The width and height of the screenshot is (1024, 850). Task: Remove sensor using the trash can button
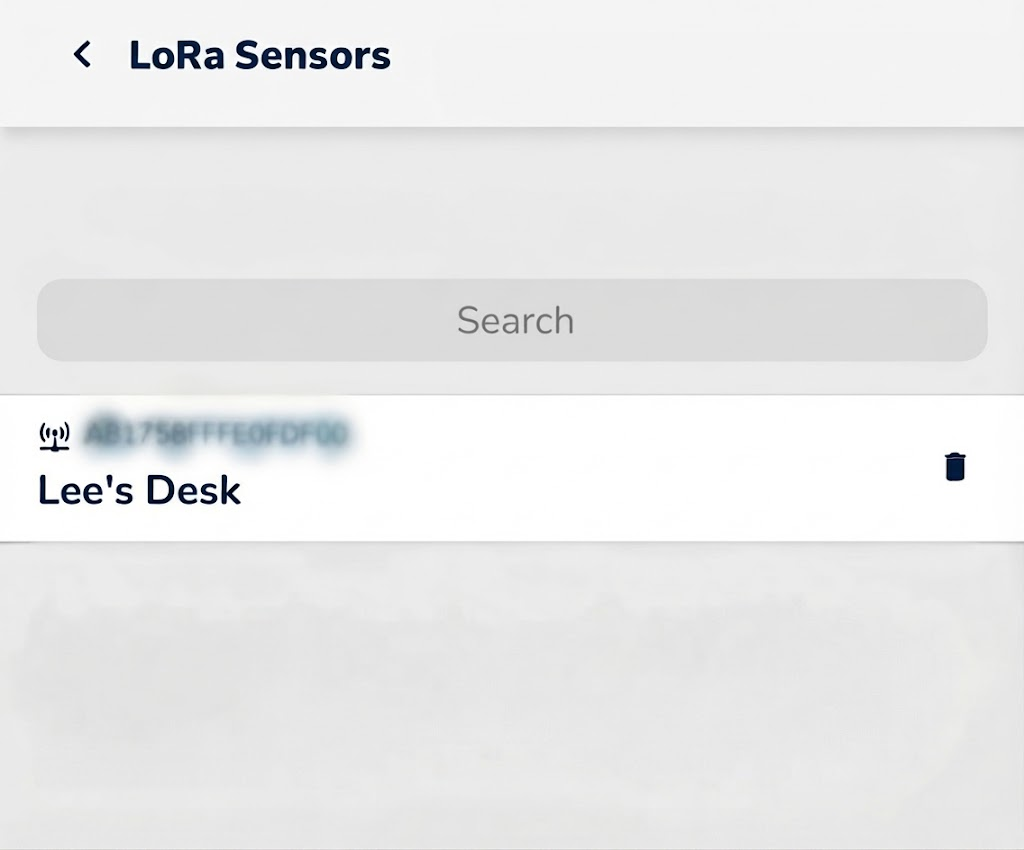click(x=955, y=467)
